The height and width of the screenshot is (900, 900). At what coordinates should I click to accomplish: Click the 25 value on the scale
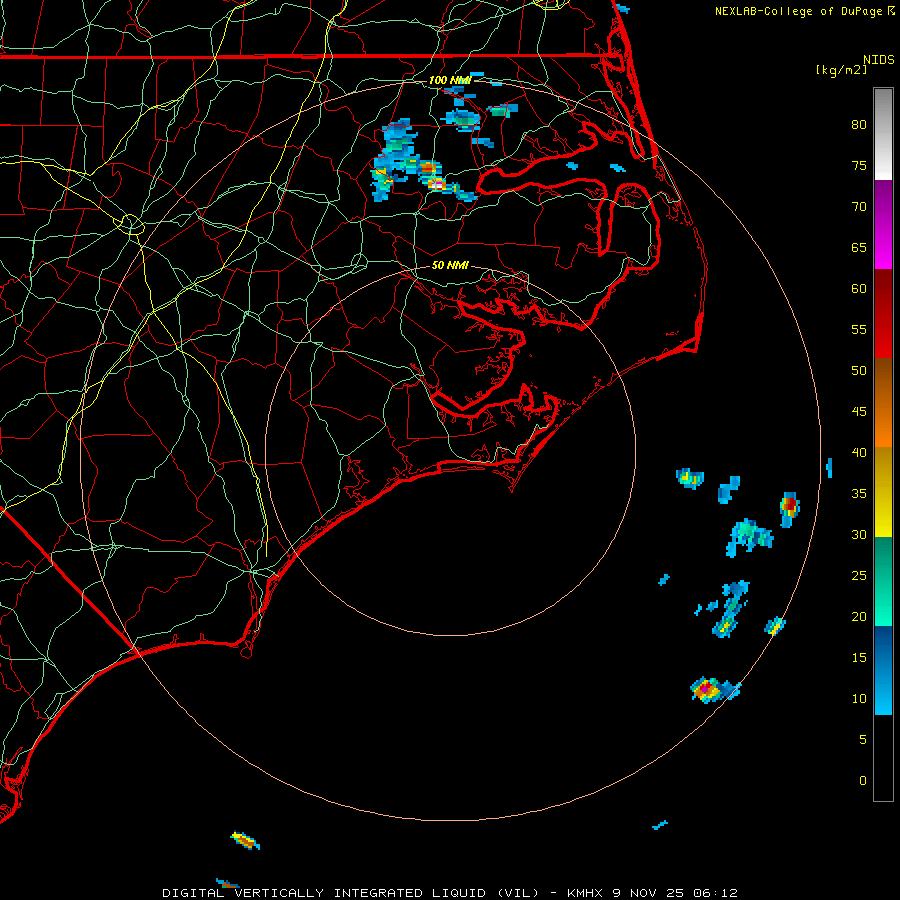[859, 576]
